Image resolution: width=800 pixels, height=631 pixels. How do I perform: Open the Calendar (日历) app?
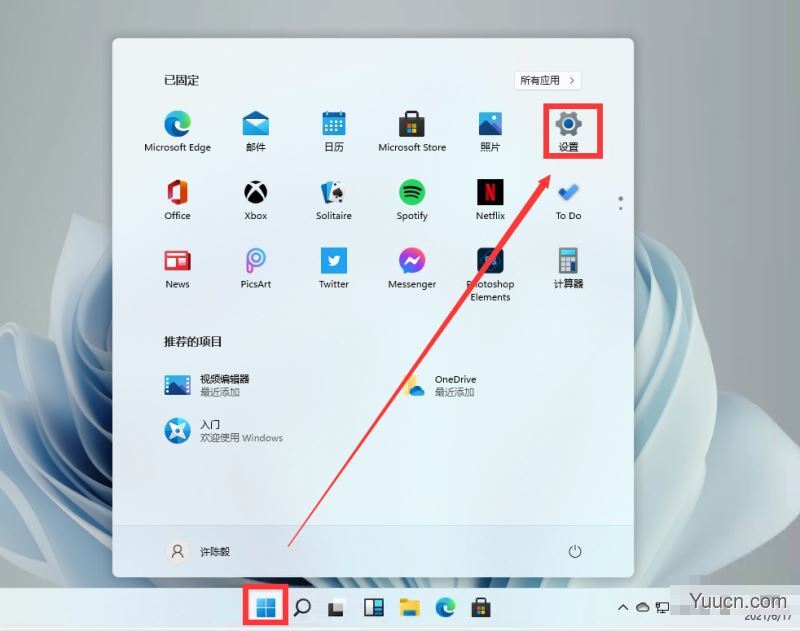[x=334, y=131]
